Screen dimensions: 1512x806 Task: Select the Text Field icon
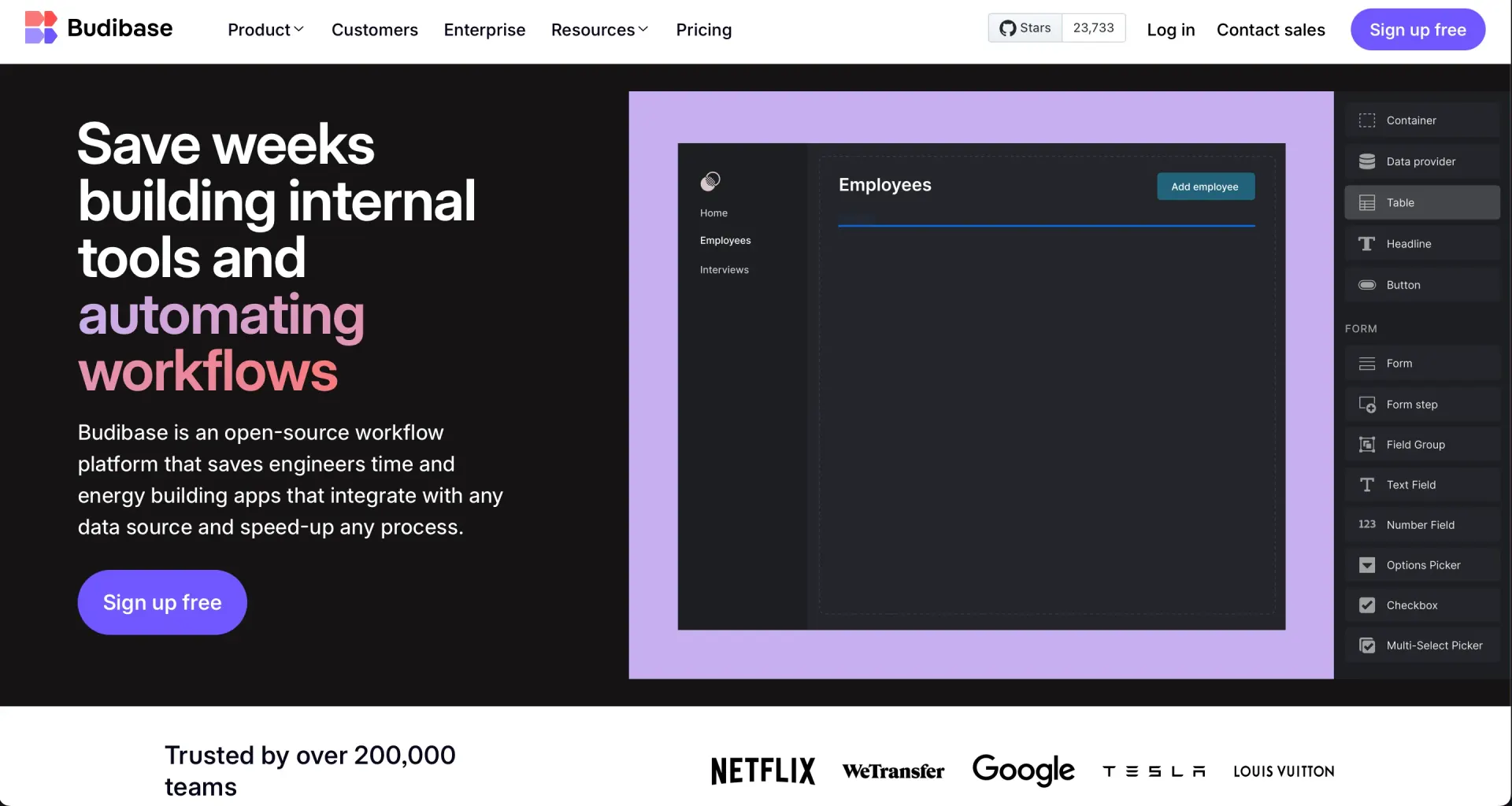tap(1367, 485)
